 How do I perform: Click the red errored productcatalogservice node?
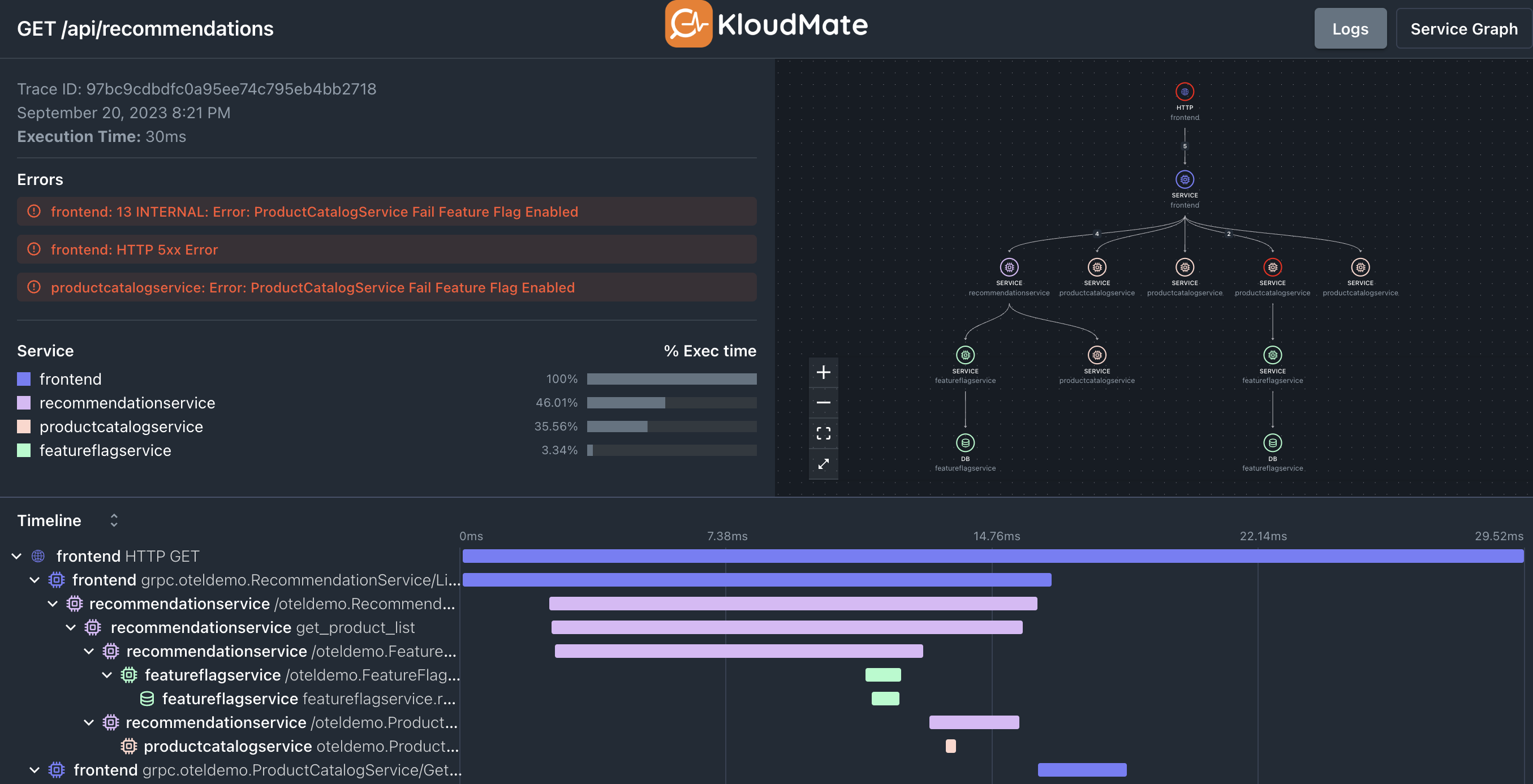[1272, 268]
